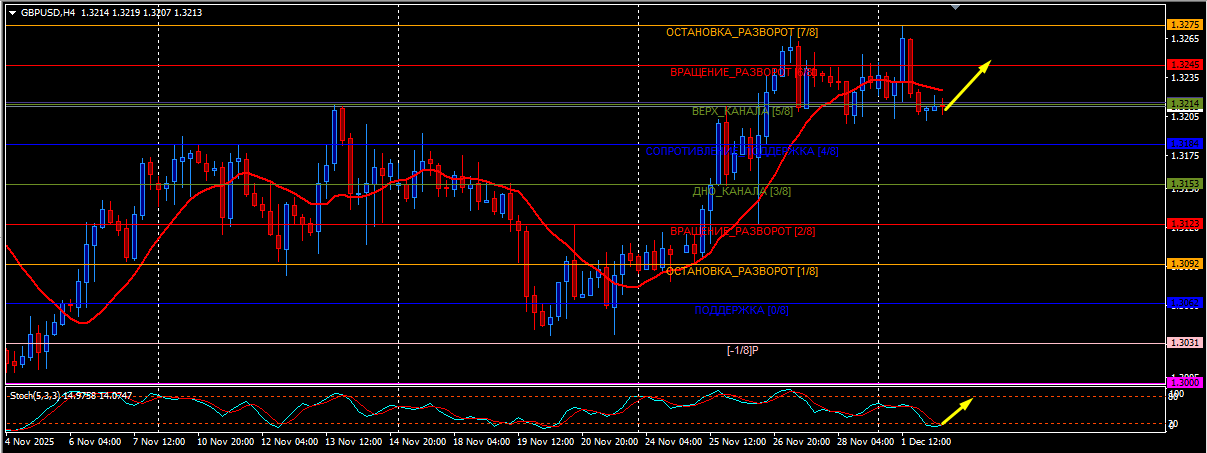Click the 1.3092 orange price tag

coord(1184,263)
